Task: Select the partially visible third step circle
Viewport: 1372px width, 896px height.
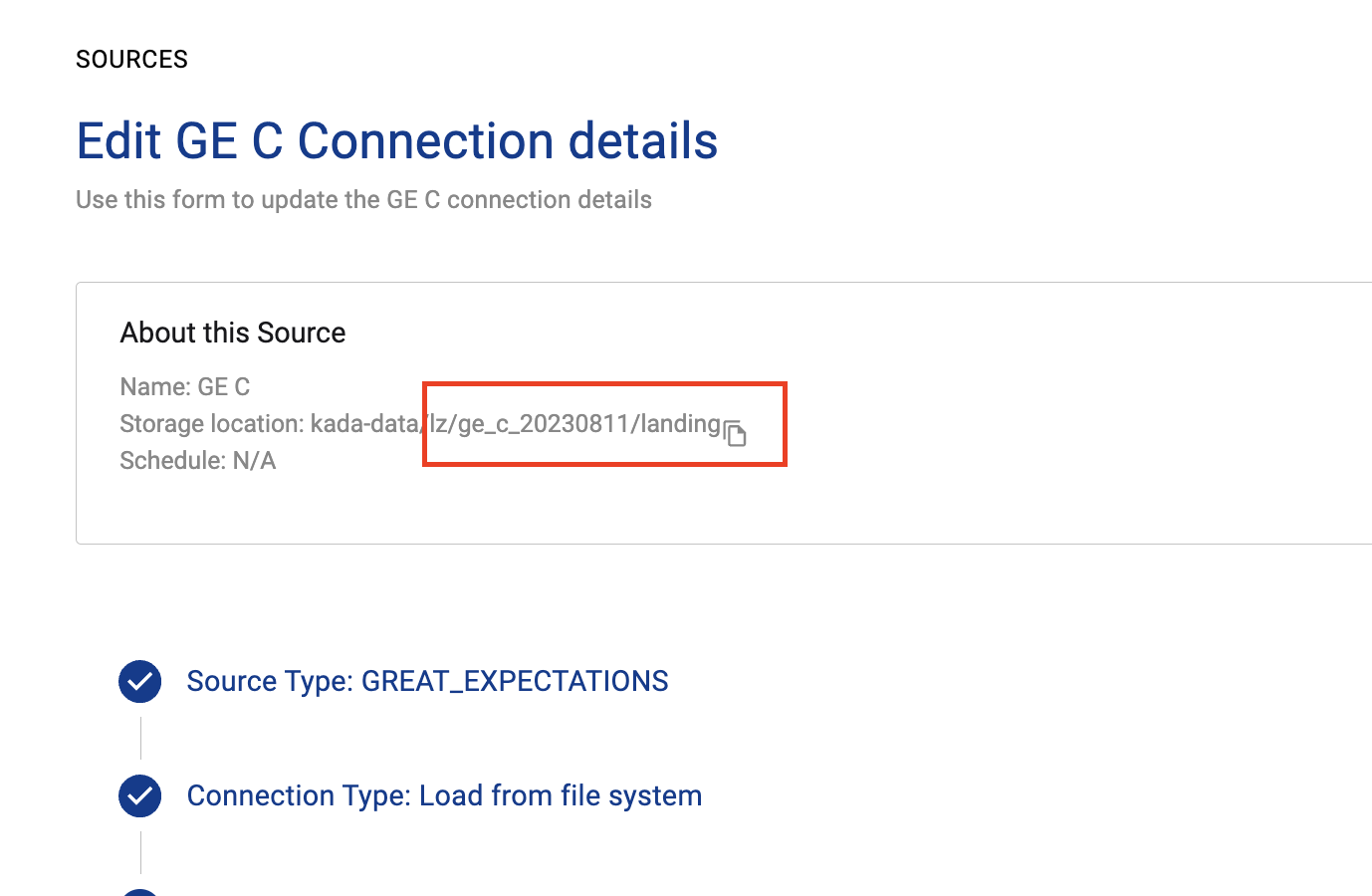Action: (x=140, y=892)
